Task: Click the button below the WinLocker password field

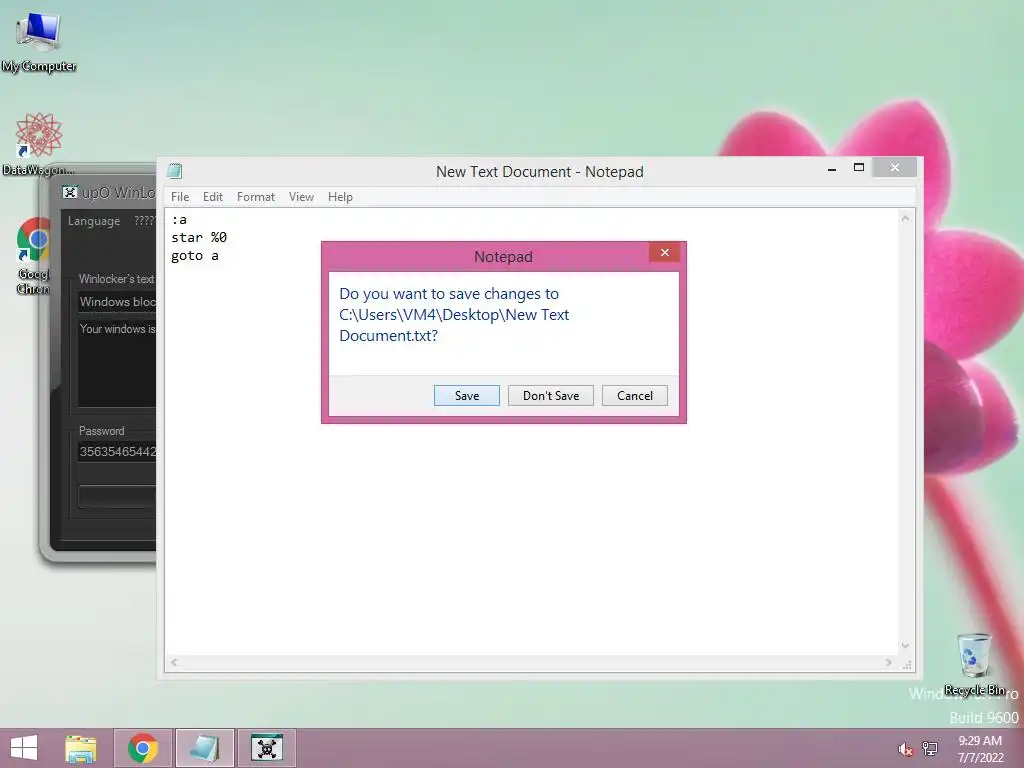Action: click(118, 496)
